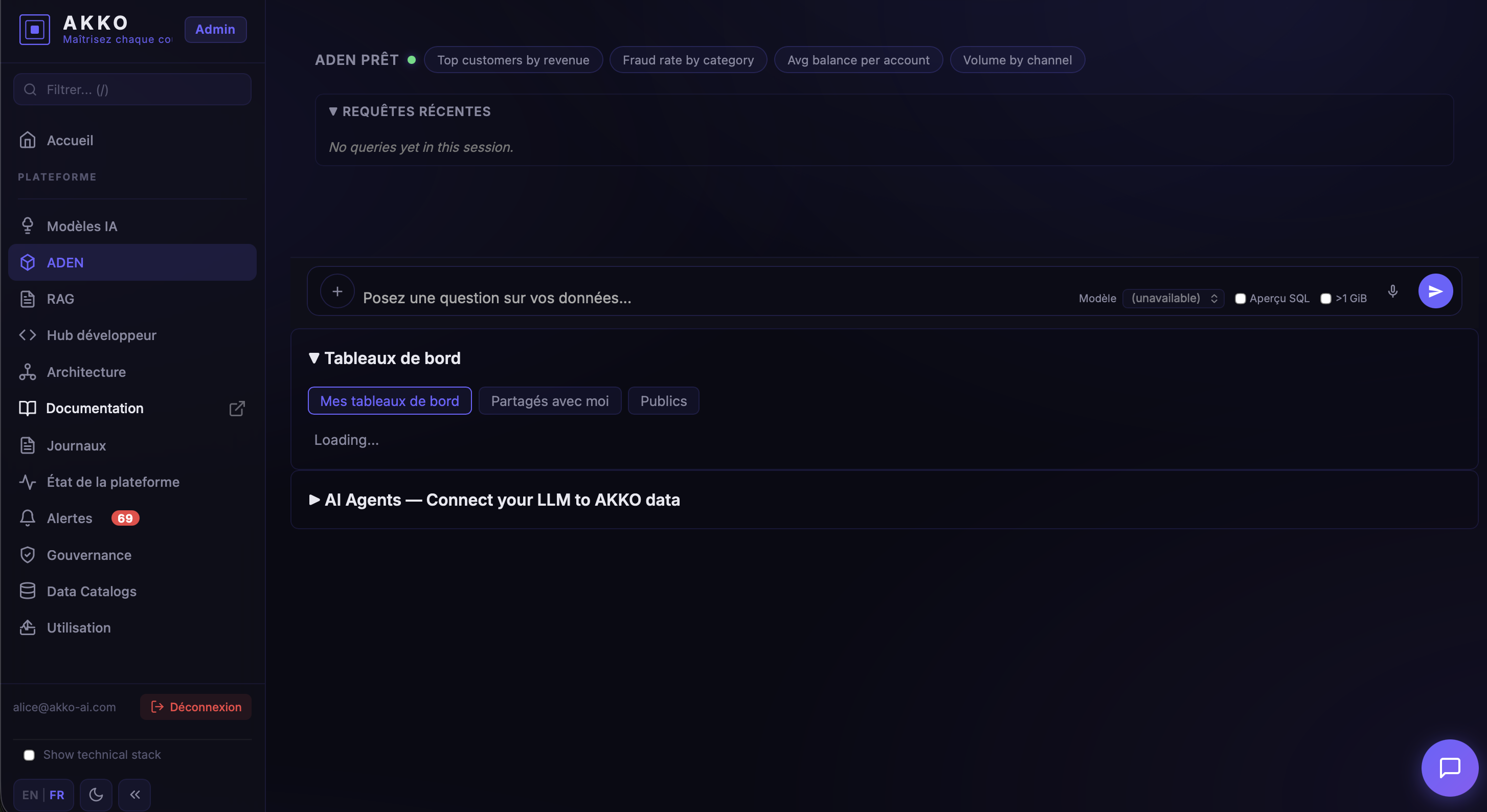This screenshot has height=812, width=1487.
Task: Click the Data Catalogs database icon
Action: (x=27, y=592)
